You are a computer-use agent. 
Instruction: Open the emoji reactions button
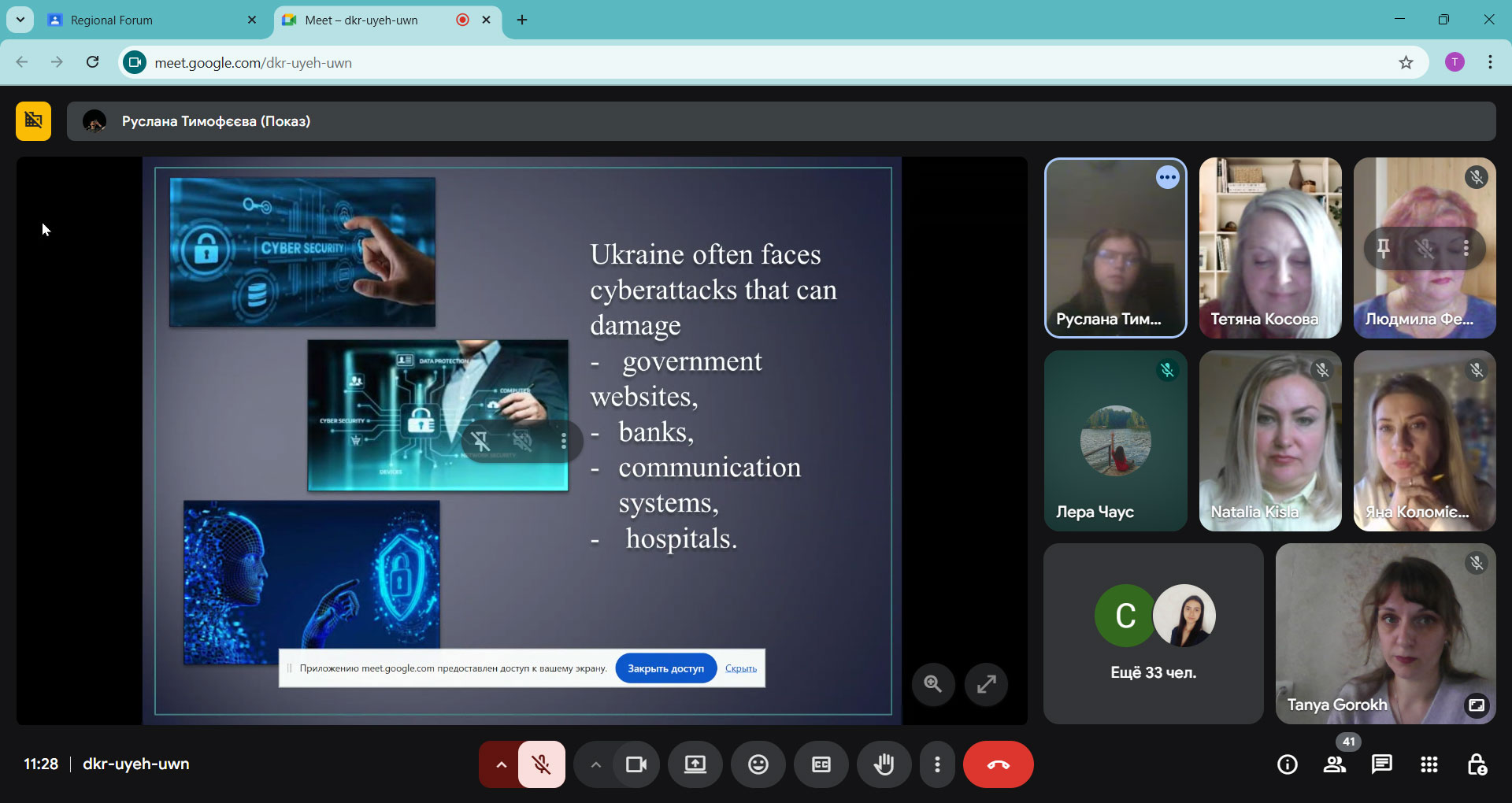coord(758,764)
